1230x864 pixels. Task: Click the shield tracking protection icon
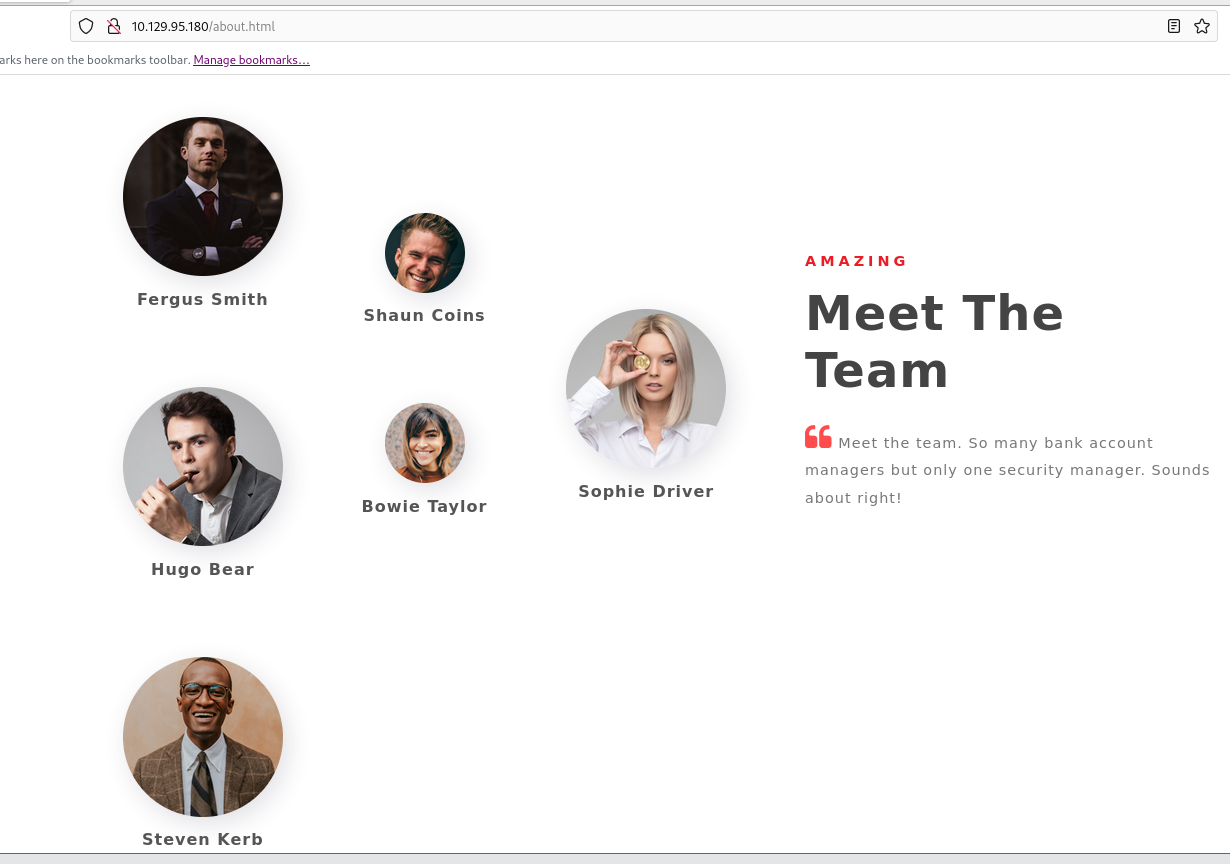point(86,26)
